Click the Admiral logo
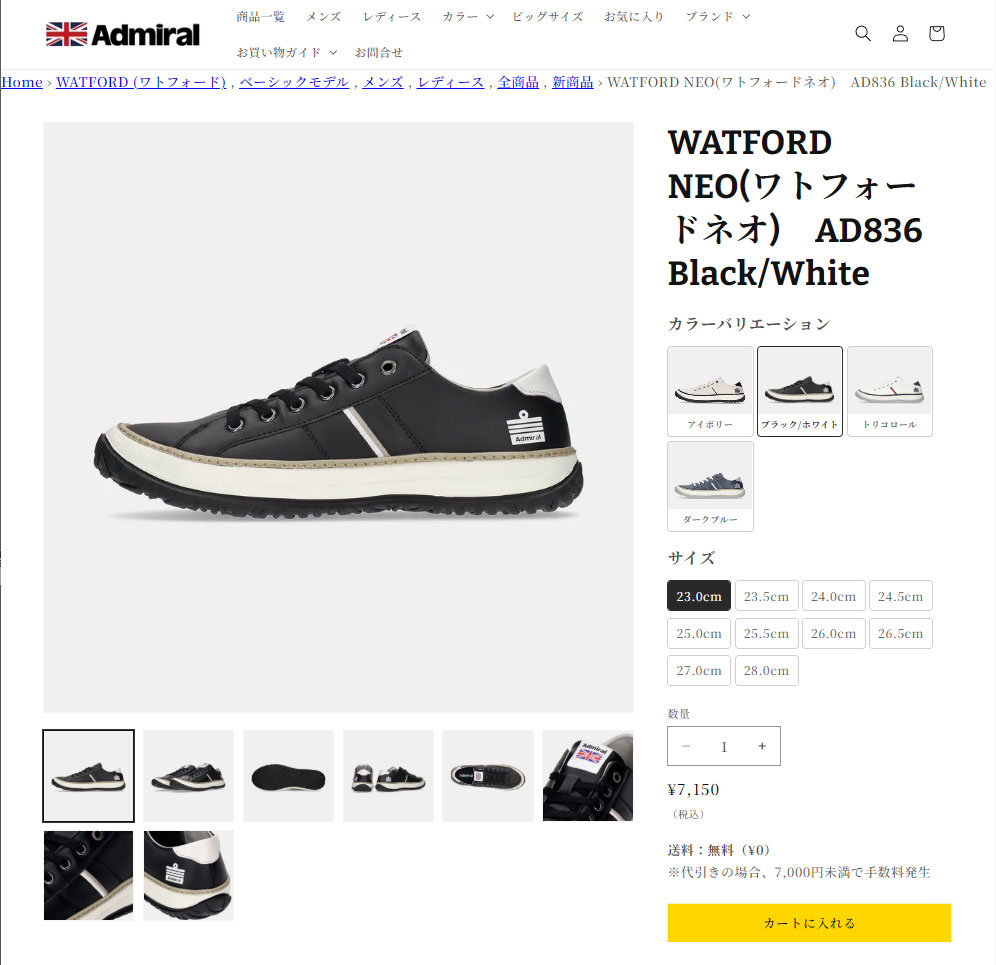 (x=123, y=34)
